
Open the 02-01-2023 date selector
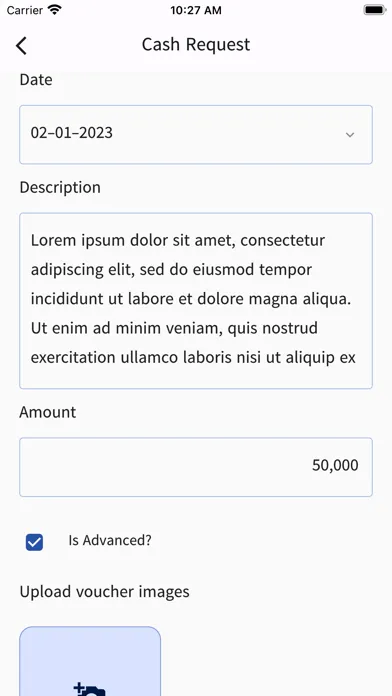[196, 134]
